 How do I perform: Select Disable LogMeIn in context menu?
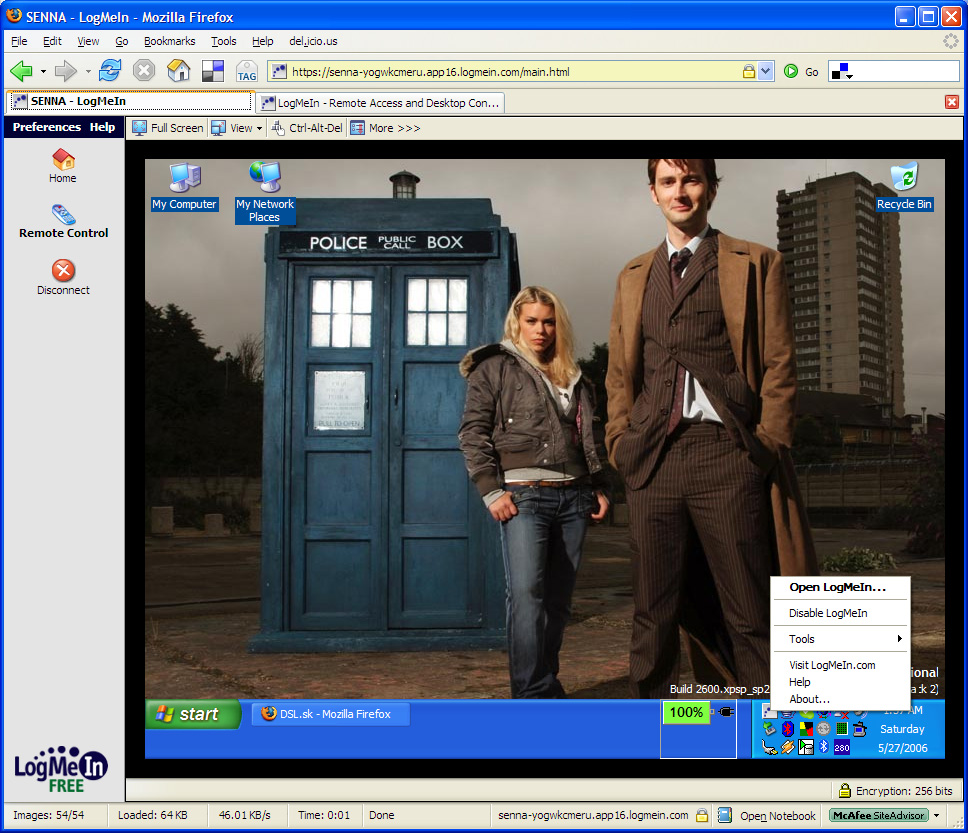(x=828, y=613)
